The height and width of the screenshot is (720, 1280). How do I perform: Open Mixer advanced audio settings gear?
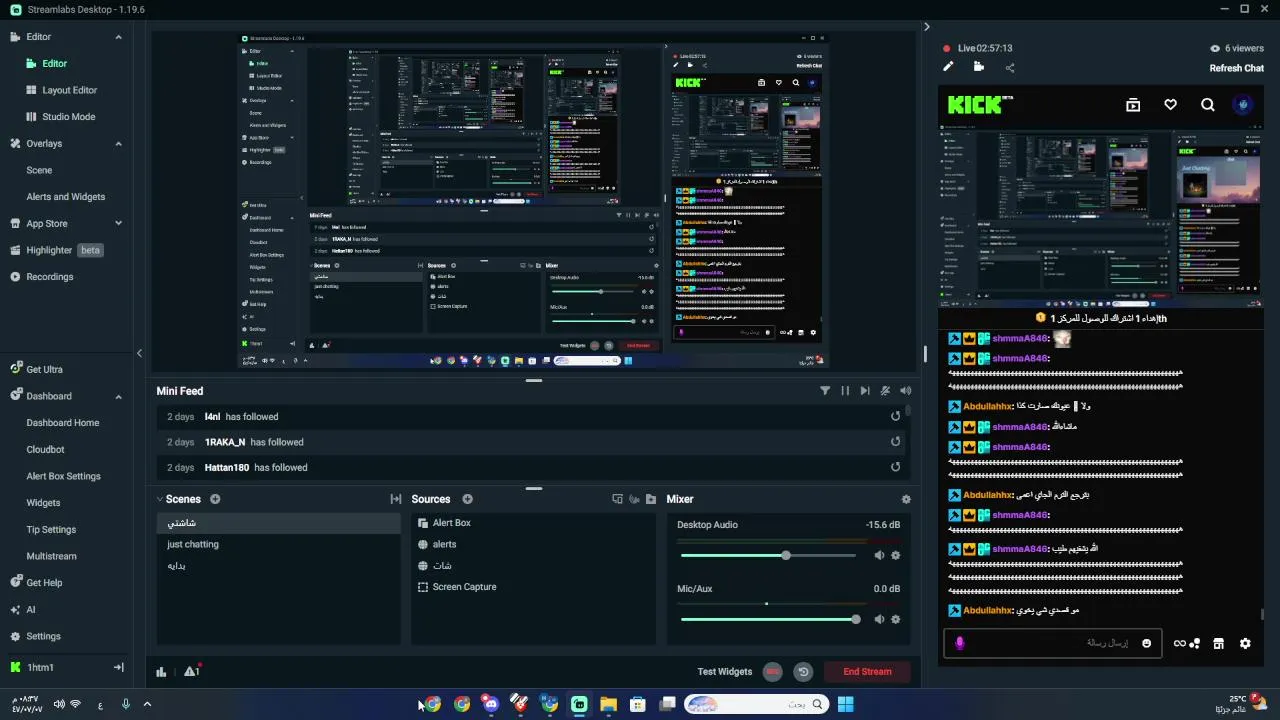coord(906,499)
